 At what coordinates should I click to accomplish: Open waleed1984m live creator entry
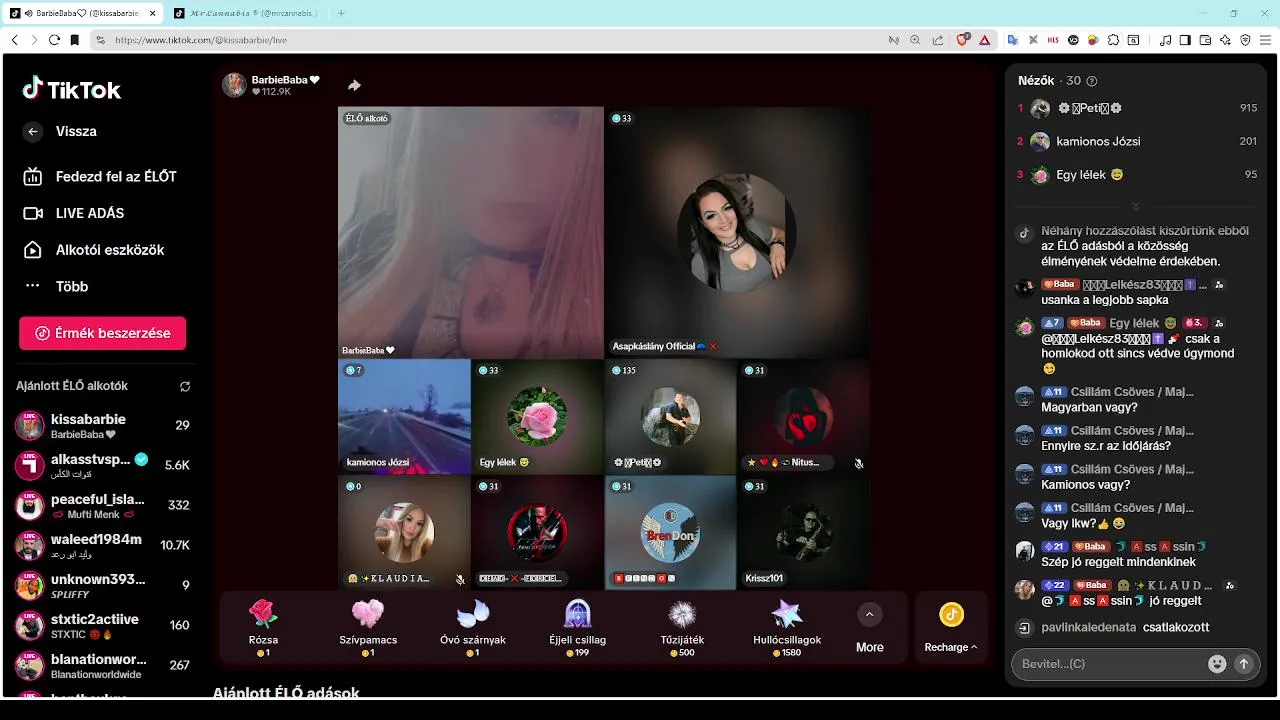pyautogui.click(x=102, y=545)
